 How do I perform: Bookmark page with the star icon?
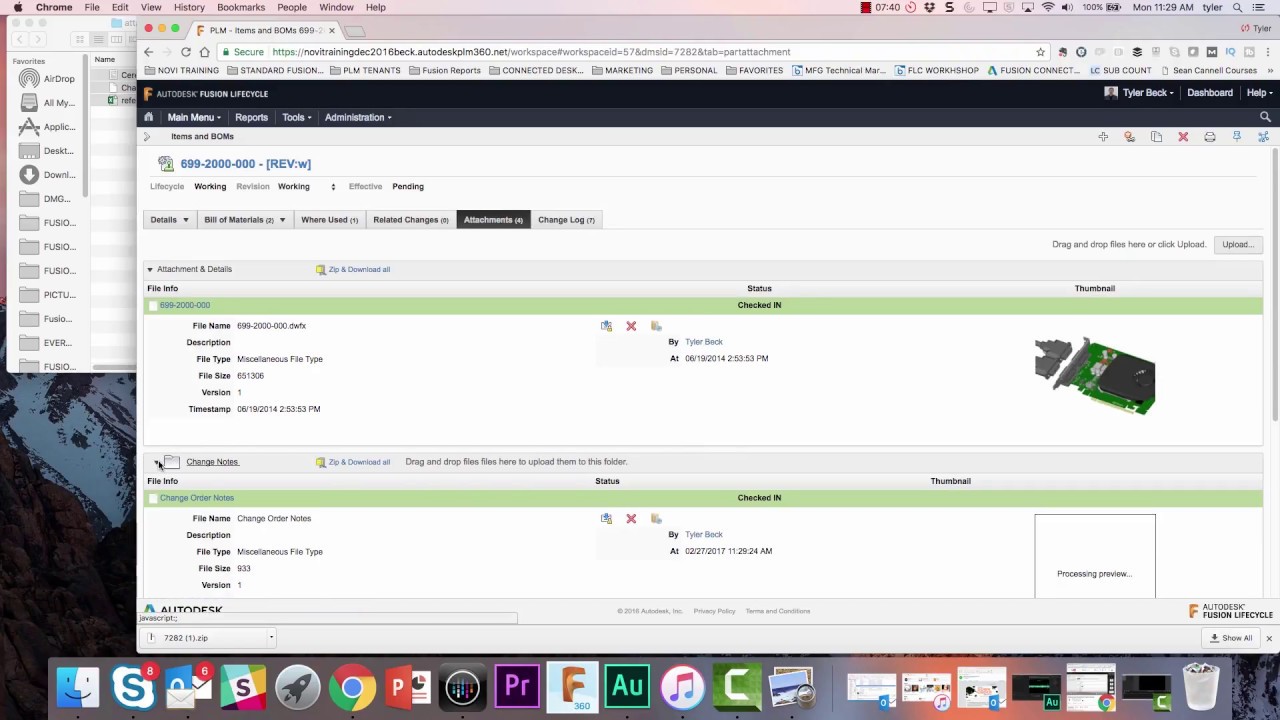click(x=1041, y=52)
